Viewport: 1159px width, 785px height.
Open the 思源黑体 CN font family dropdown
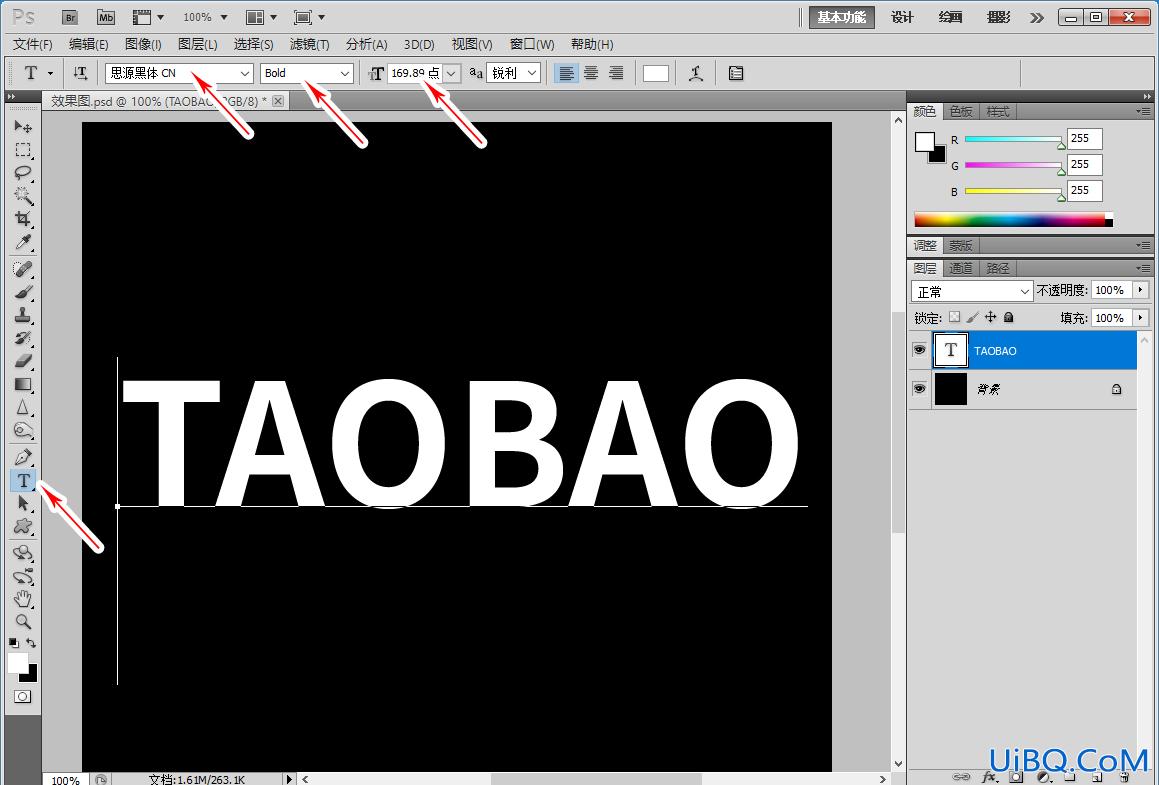pos(245,73)
